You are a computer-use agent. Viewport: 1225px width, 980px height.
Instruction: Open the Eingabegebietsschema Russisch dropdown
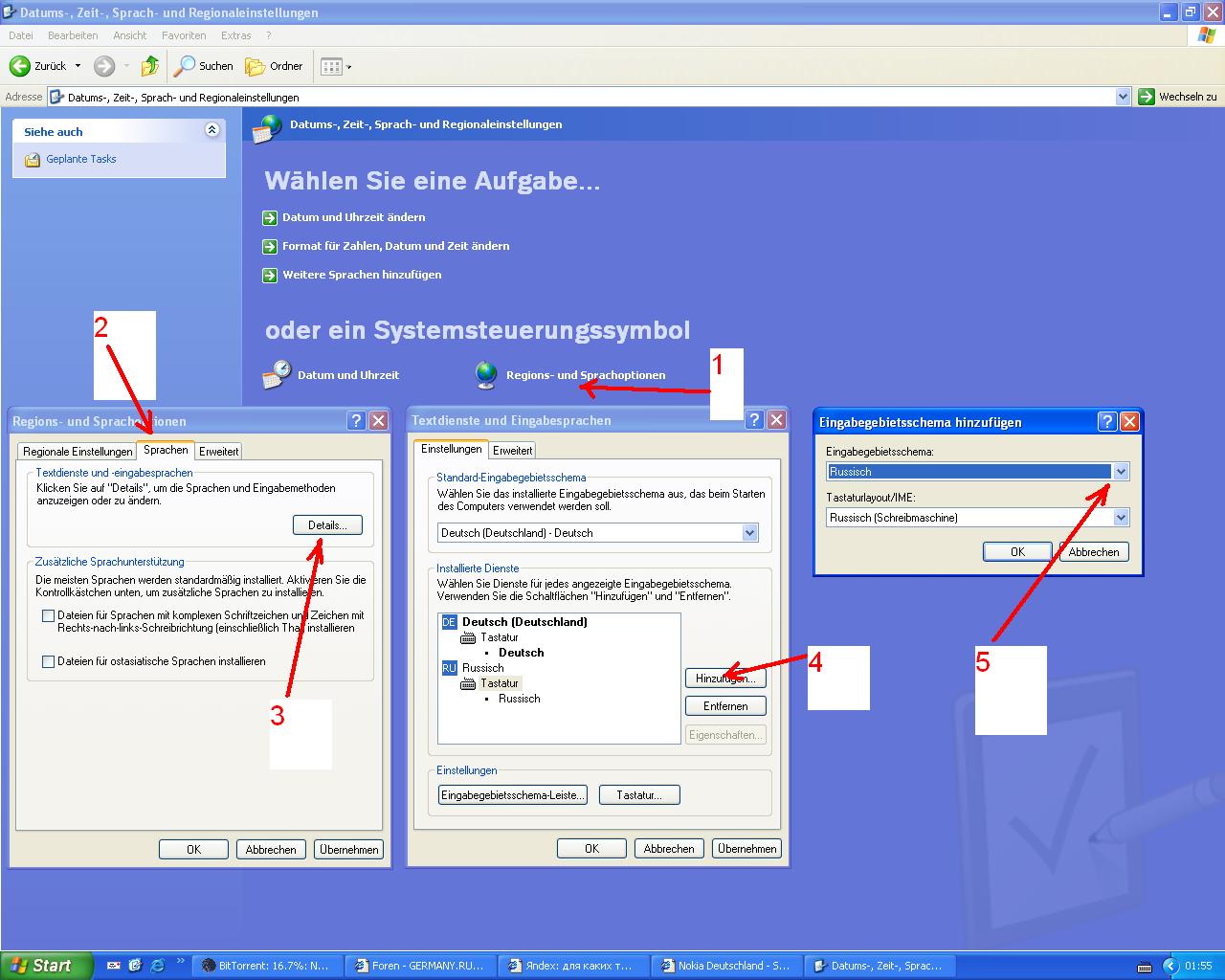1121,471
